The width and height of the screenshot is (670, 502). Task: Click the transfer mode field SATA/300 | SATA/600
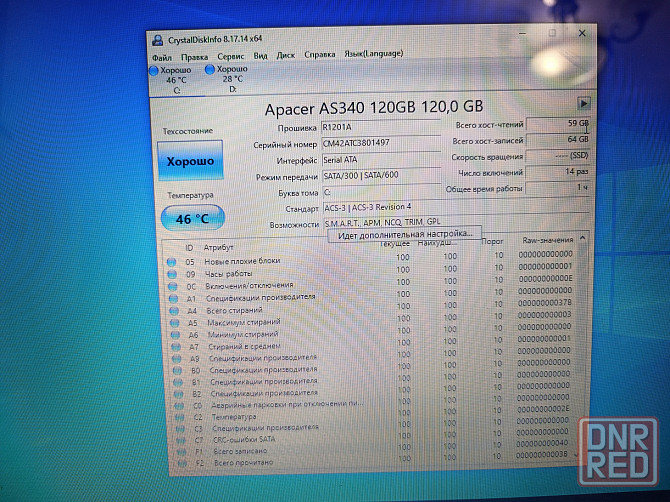(x=380, y=176)
